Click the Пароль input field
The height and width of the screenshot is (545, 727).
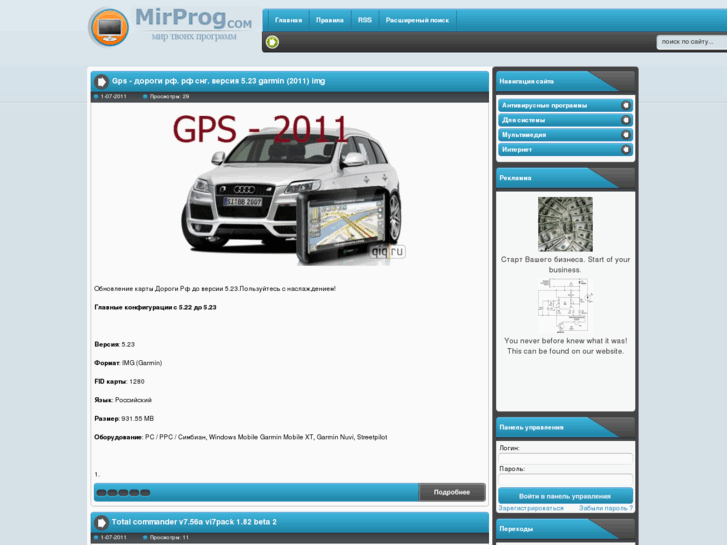tap(565, 480)
